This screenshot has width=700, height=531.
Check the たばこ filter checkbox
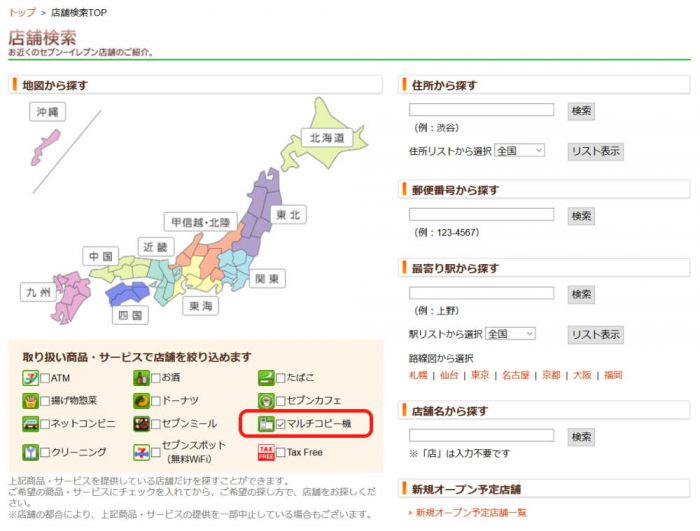[x=280, y=378]
